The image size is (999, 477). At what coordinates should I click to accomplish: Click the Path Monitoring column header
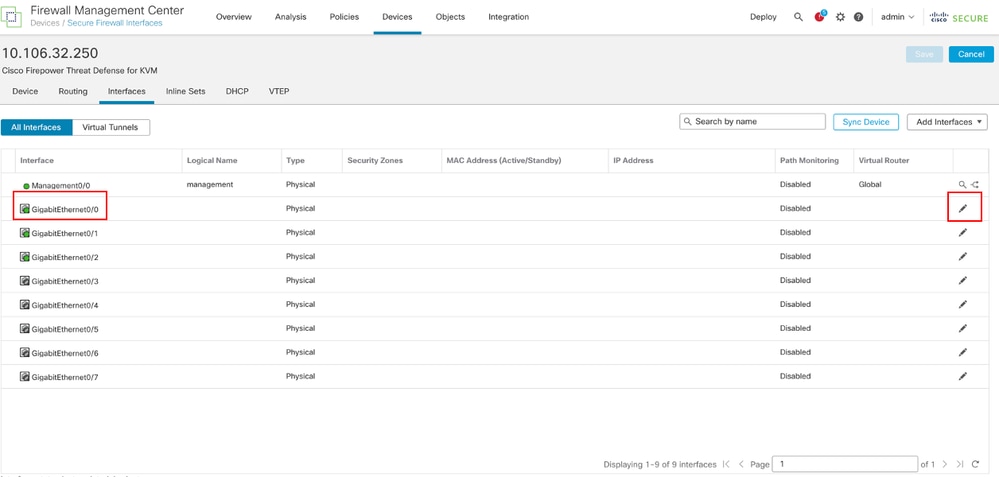pos(809,160)
